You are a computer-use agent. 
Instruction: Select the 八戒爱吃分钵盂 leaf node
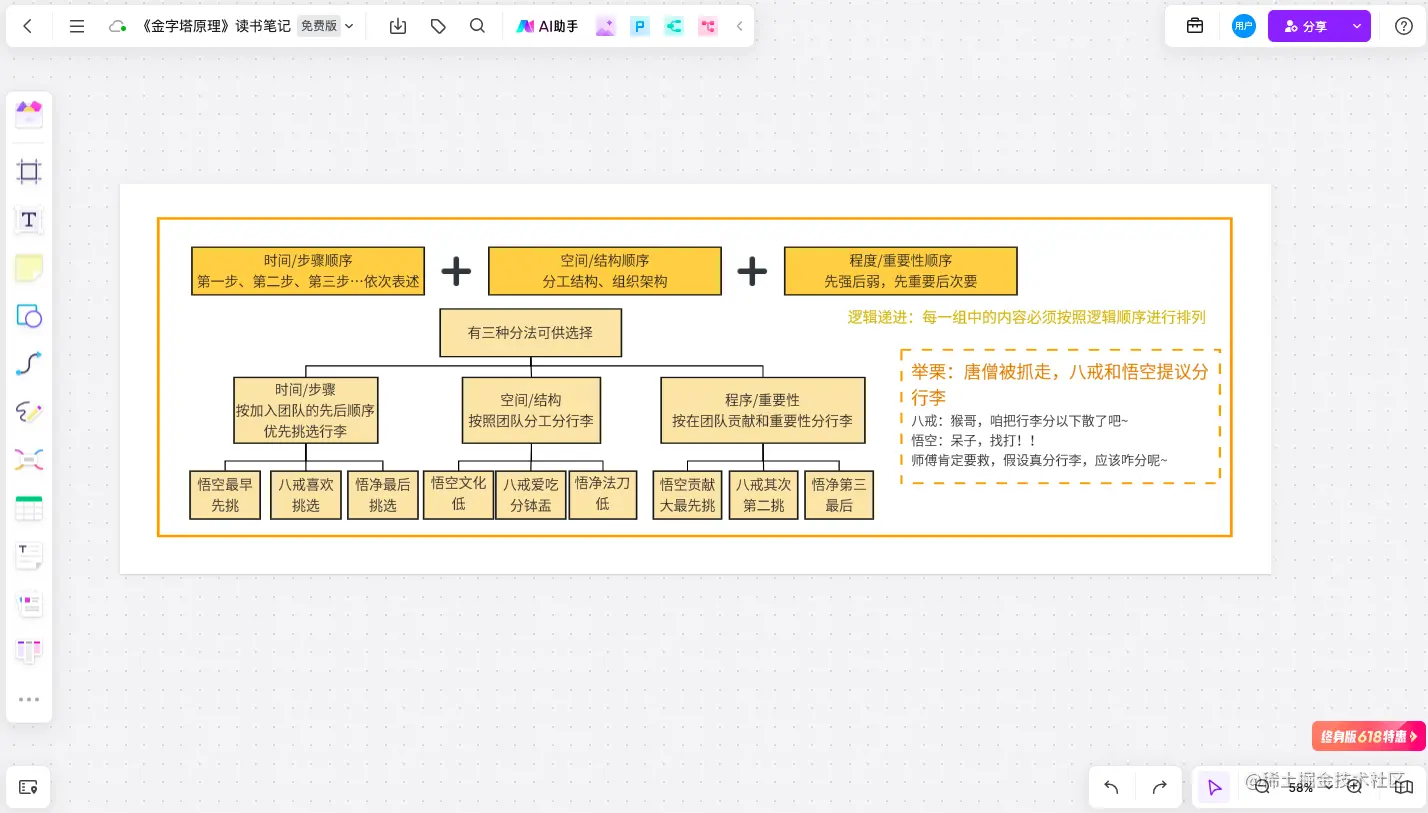point(531,495)
